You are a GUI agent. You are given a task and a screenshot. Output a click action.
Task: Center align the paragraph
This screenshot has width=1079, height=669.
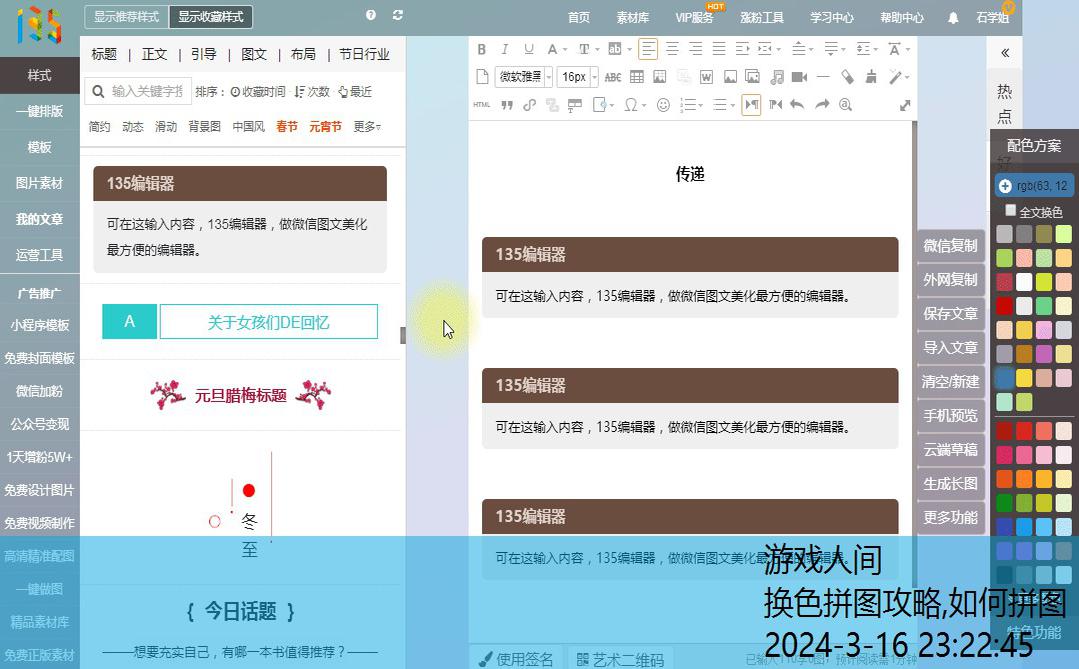pyautogui.click(x=672, y=49)
